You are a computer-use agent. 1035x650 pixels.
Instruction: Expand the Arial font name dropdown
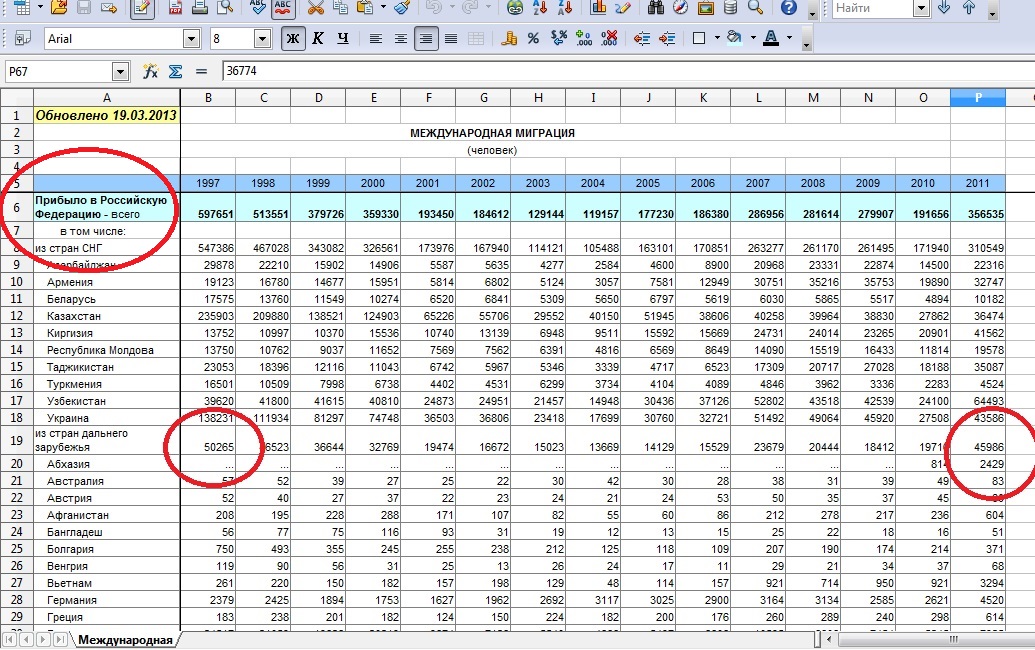pyautogui.click(x=191, y=39)
